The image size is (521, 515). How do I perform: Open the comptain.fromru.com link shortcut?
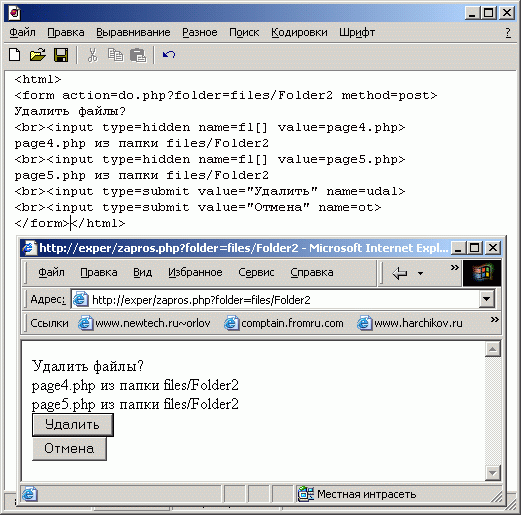(284, 323)
